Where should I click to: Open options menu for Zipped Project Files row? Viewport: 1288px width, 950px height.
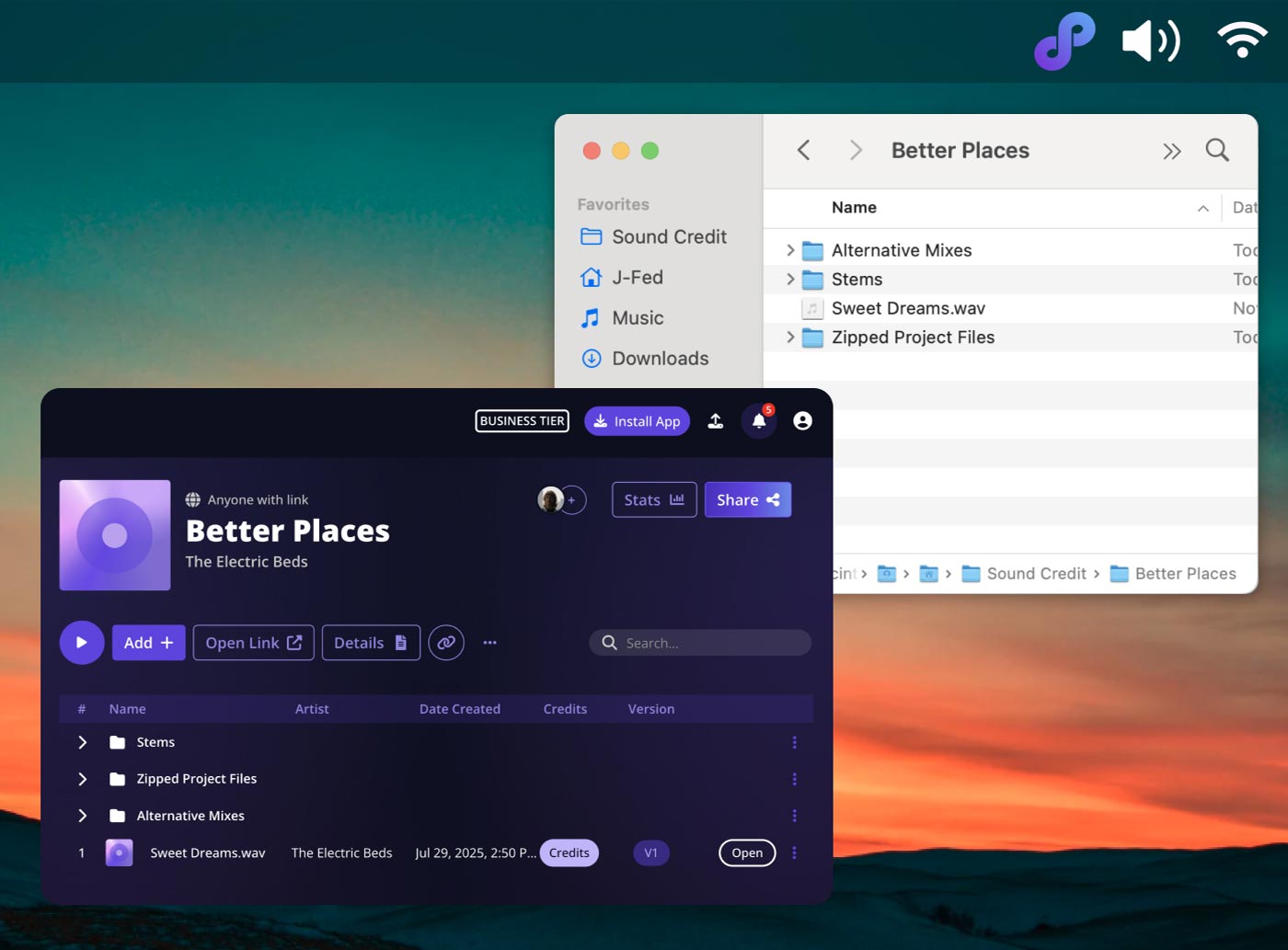pyautogui.click(x=795, y=779)
